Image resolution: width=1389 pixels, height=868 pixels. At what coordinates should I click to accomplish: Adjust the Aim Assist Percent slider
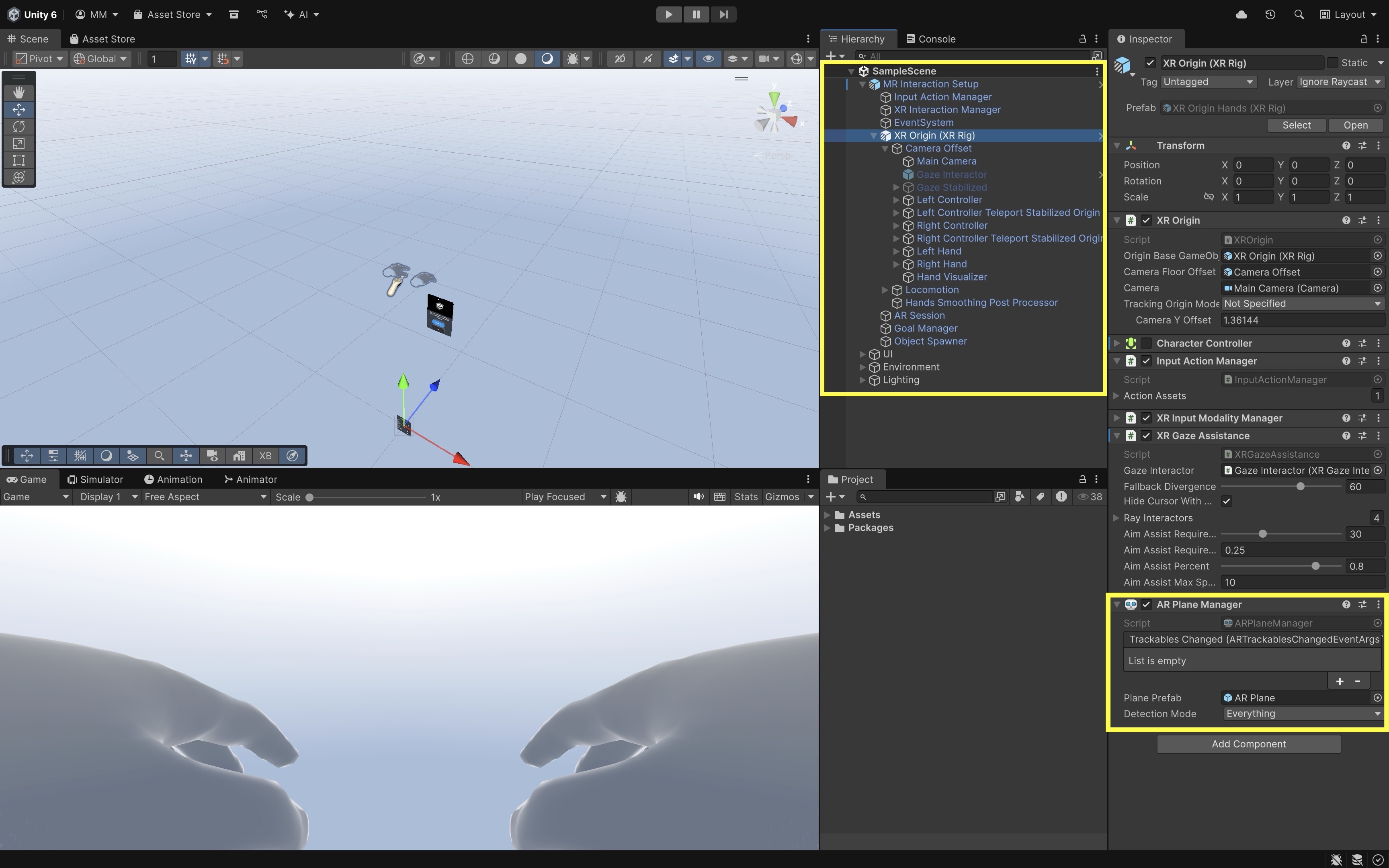[x=1315, y=566]
